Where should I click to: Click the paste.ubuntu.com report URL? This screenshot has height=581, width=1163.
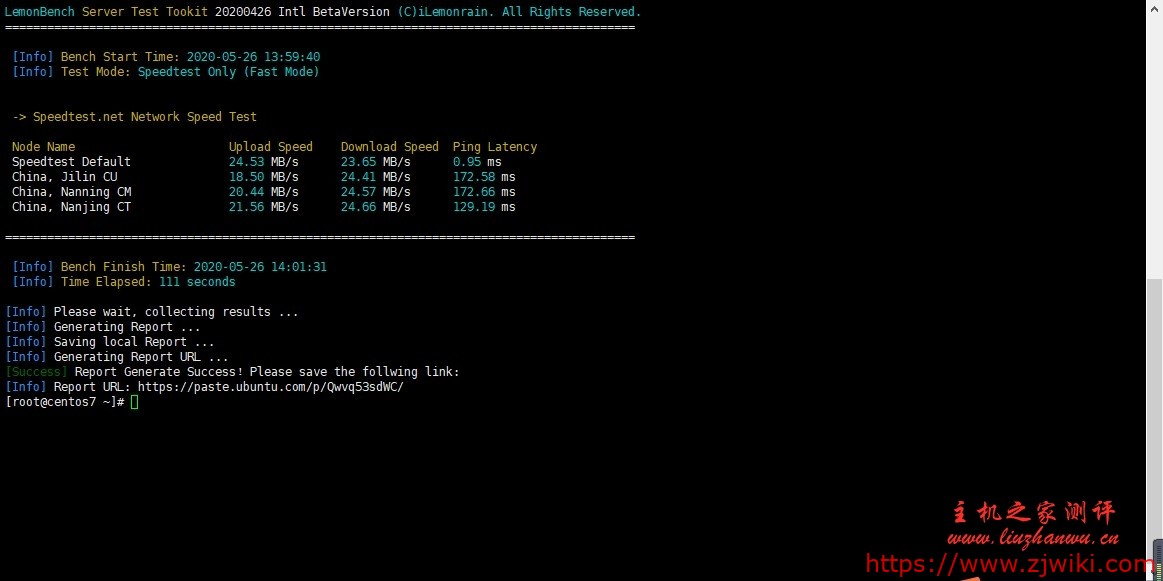tap(270, 387)
